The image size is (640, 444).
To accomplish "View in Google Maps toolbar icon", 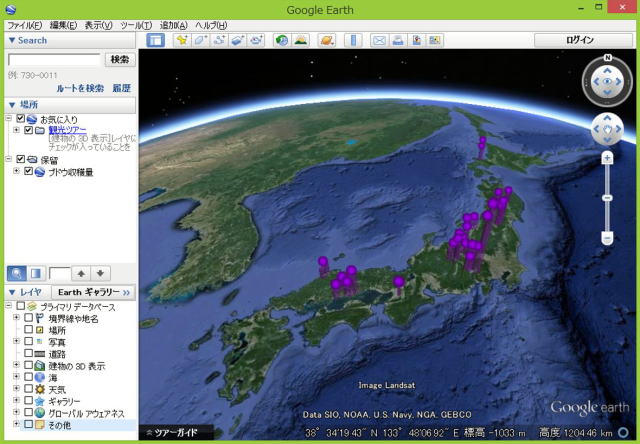I will (435, 40).
